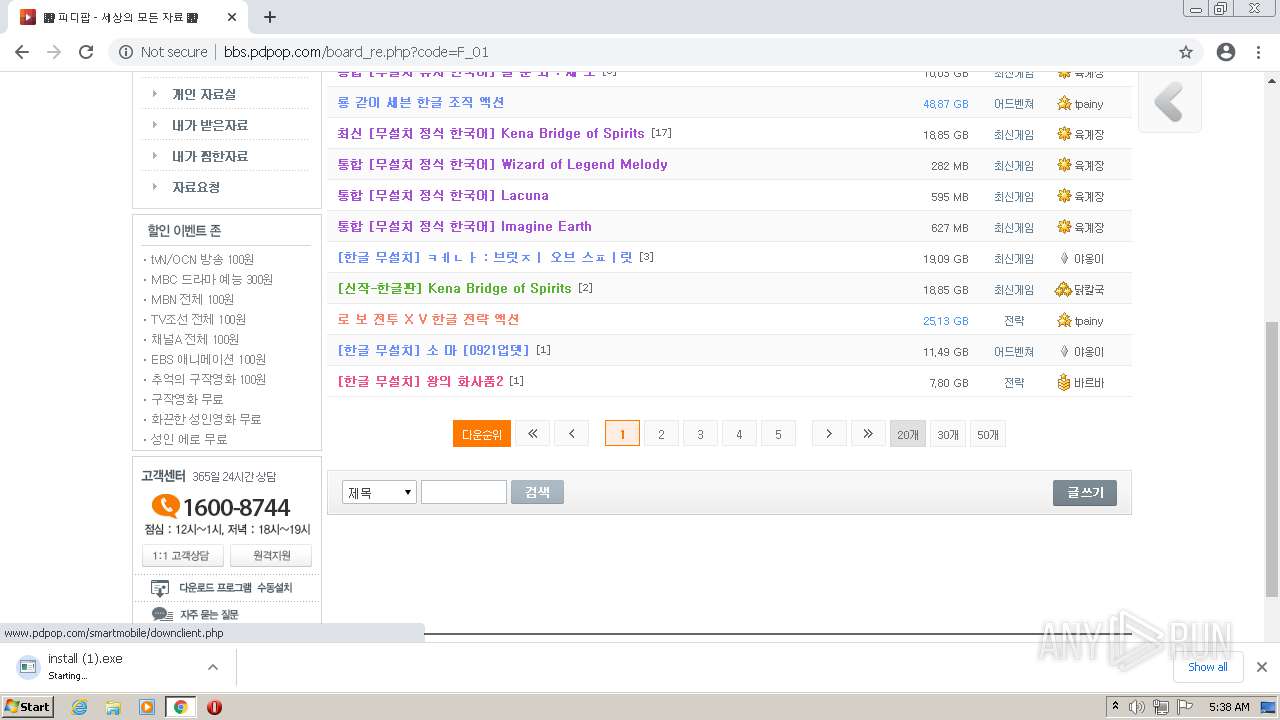Show all downloads
Image resolution: width=1280 pixels, height=720 pixels.
tap(1208, 667)
